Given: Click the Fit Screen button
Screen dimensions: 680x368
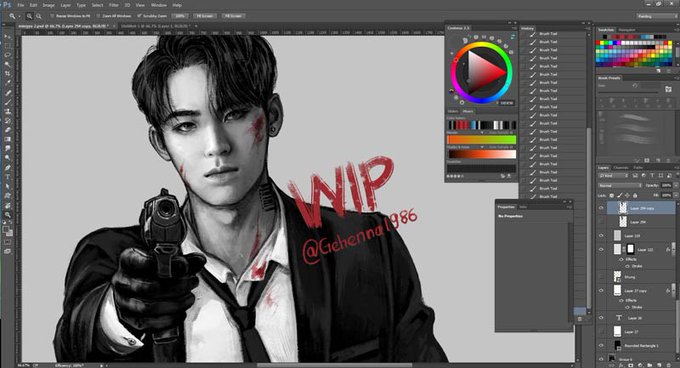Looking at the screenshot, I should [x=205, y=16].
